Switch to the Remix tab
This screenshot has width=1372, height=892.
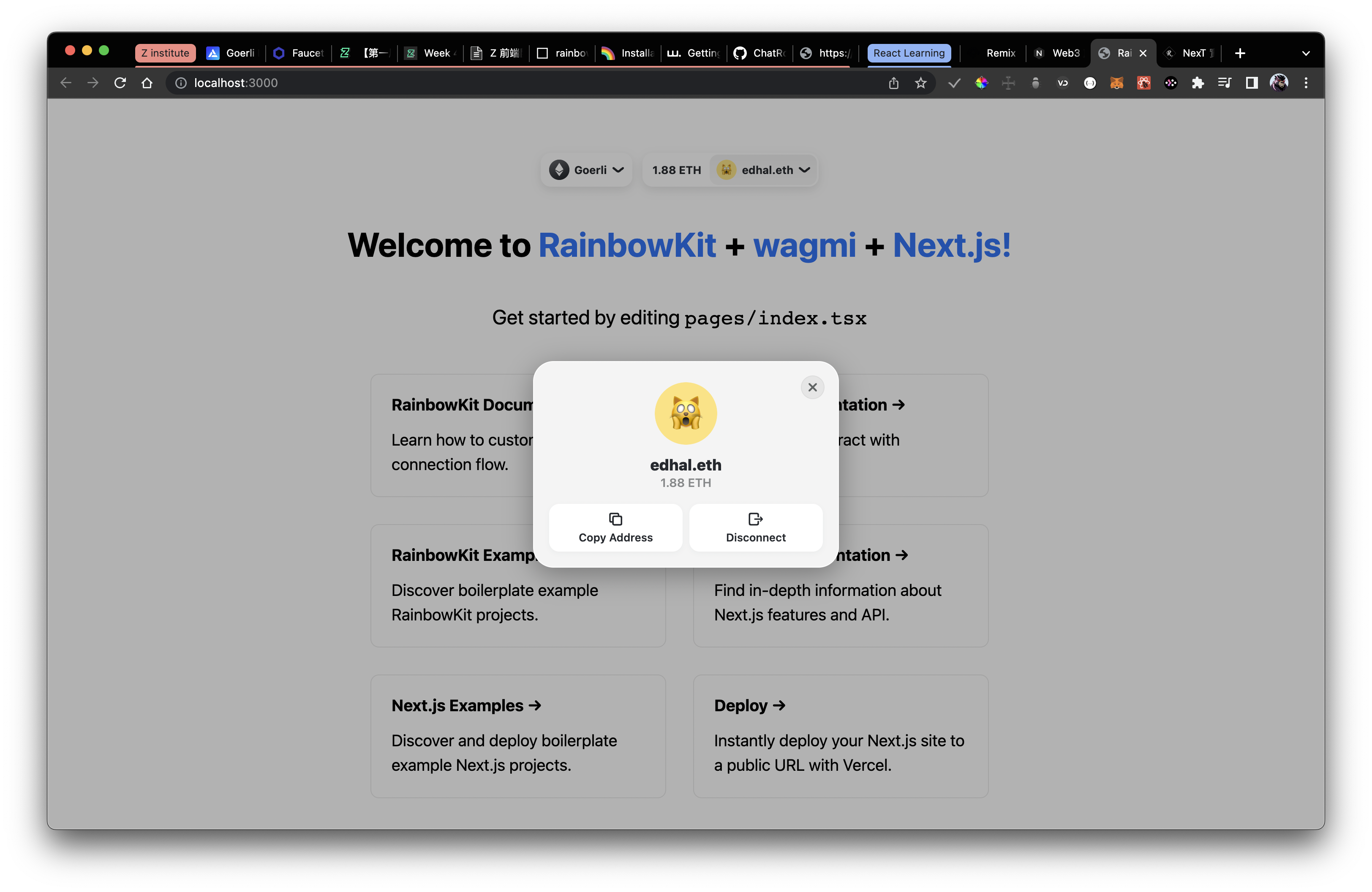coord(1000,53)
